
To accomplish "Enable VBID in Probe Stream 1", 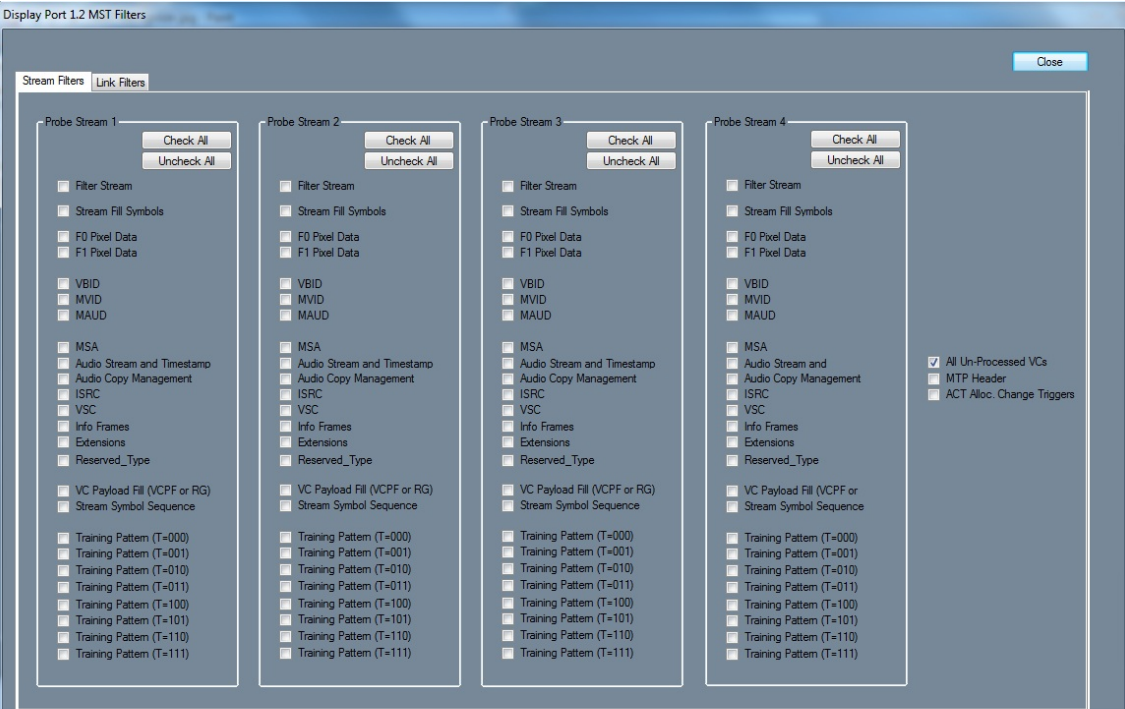I will 63,283.
